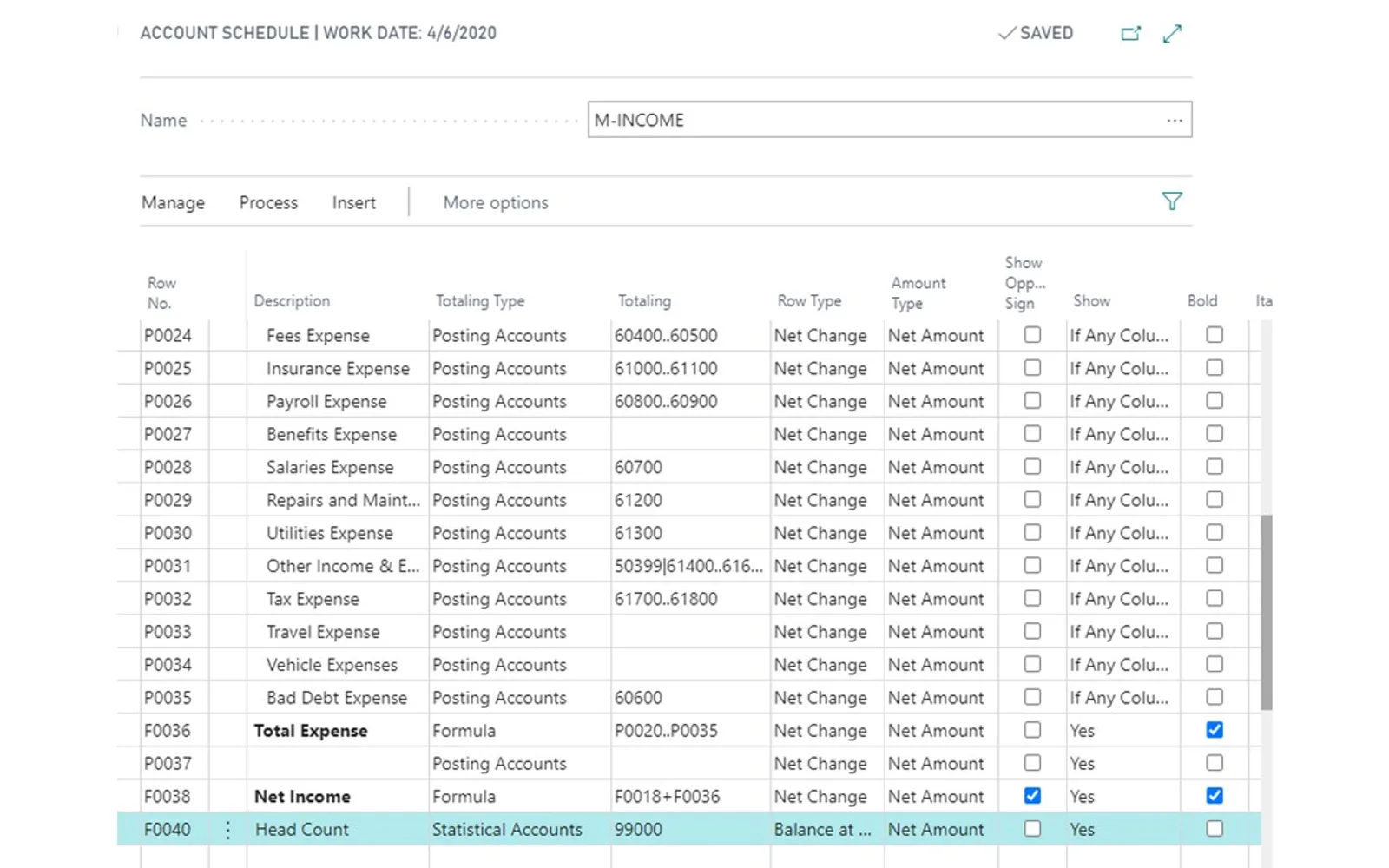The image size is (1389, 868).
Task: Check Show Opposite Sign for Fees Expense
Action: pos(1032,335)
